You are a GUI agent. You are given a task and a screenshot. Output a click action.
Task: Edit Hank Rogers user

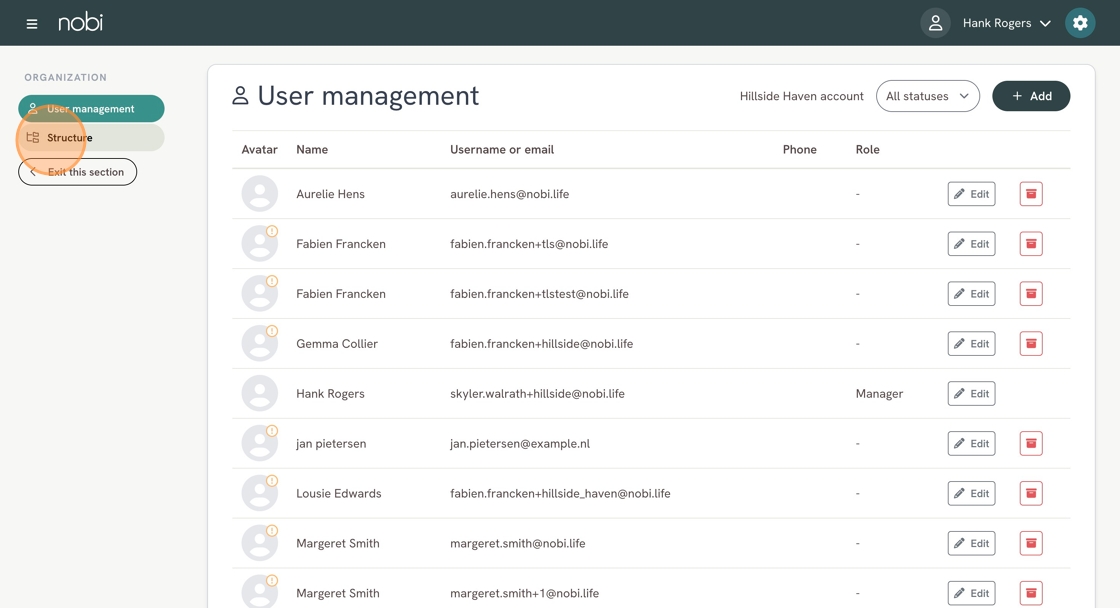click(x=971, y=394)
